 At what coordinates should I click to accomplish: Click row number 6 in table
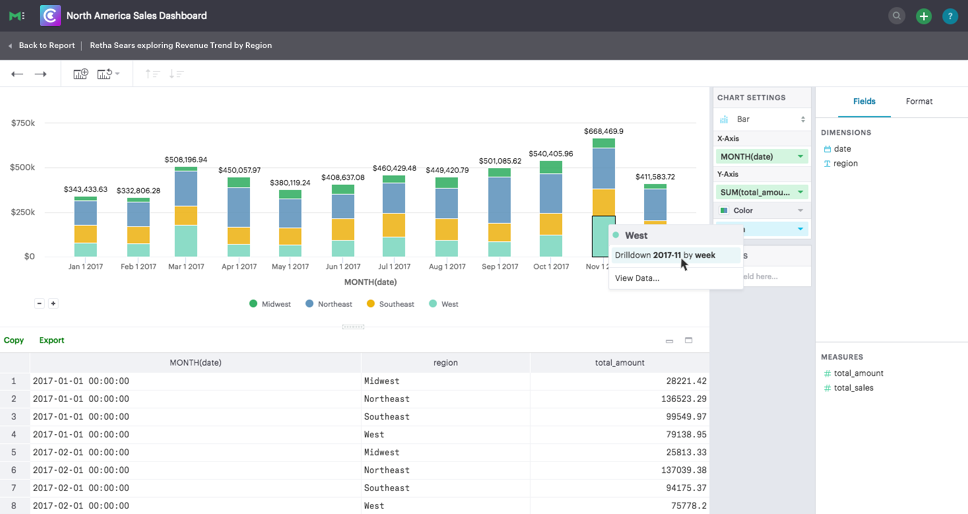pos(14,470)
